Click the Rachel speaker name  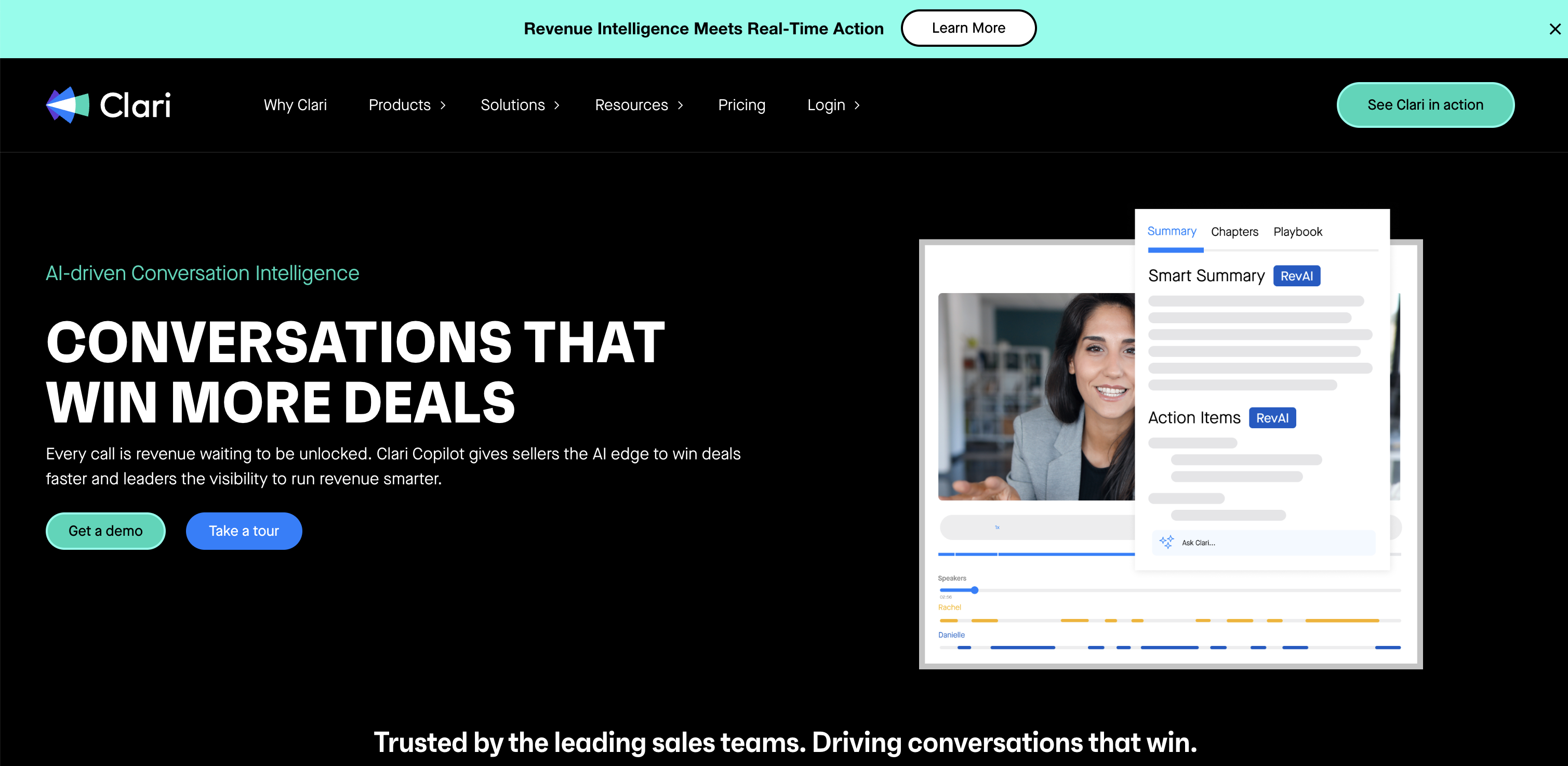click(949, 607)
